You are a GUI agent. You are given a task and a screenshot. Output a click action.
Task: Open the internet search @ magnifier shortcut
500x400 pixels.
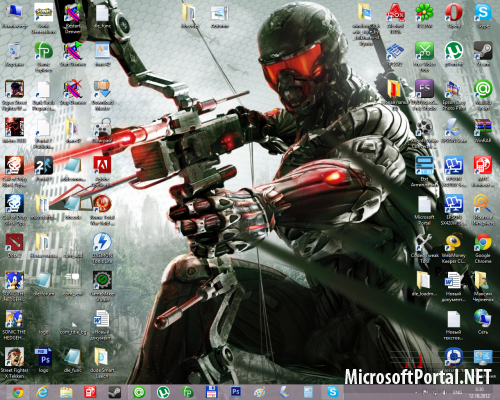pyautogui.click(x=483, y=209)
